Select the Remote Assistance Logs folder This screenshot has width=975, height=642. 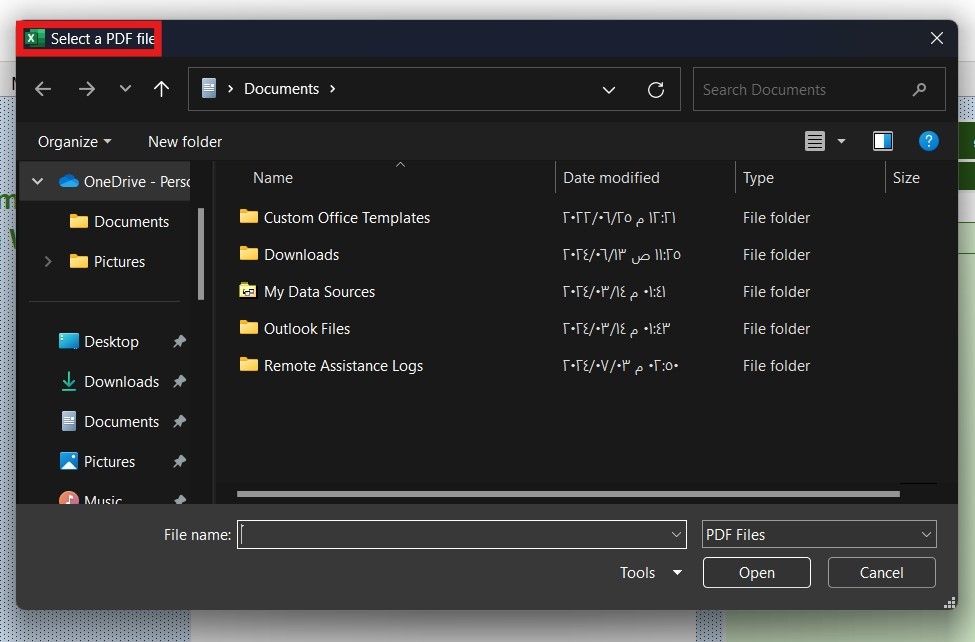point(343,365)
